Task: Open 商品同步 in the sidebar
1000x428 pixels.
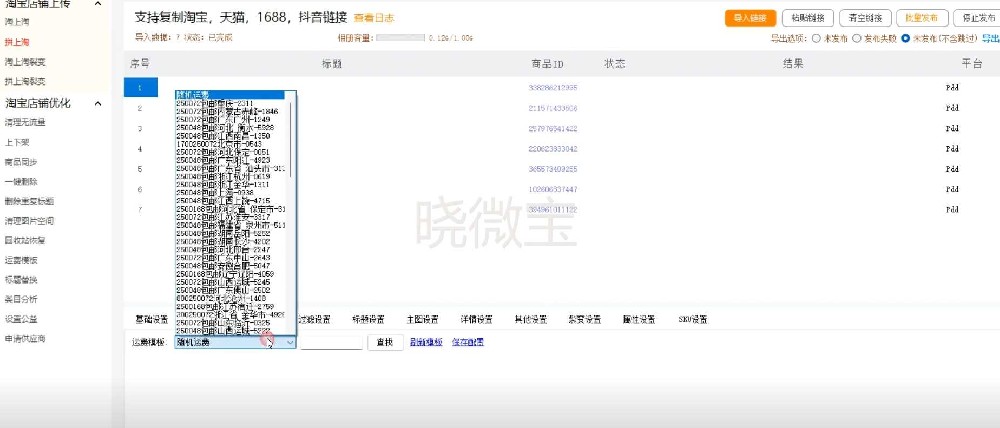Action: pos(21,162)
